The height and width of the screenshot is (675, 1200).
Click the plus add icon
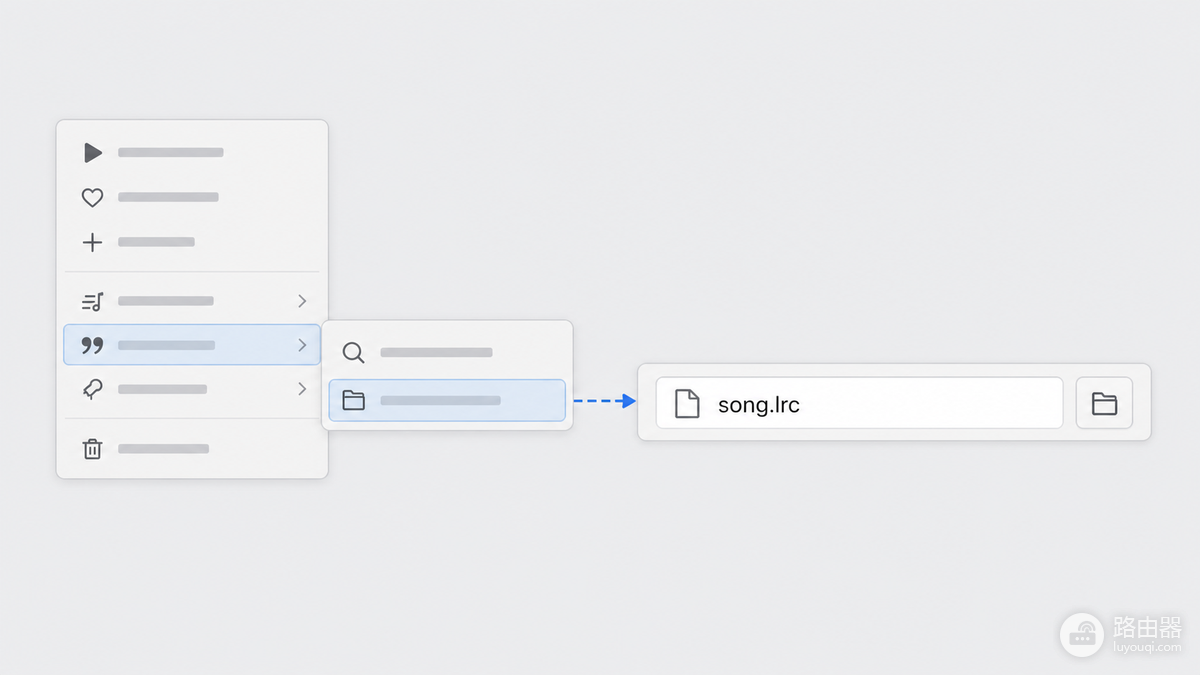pos(92,242)
